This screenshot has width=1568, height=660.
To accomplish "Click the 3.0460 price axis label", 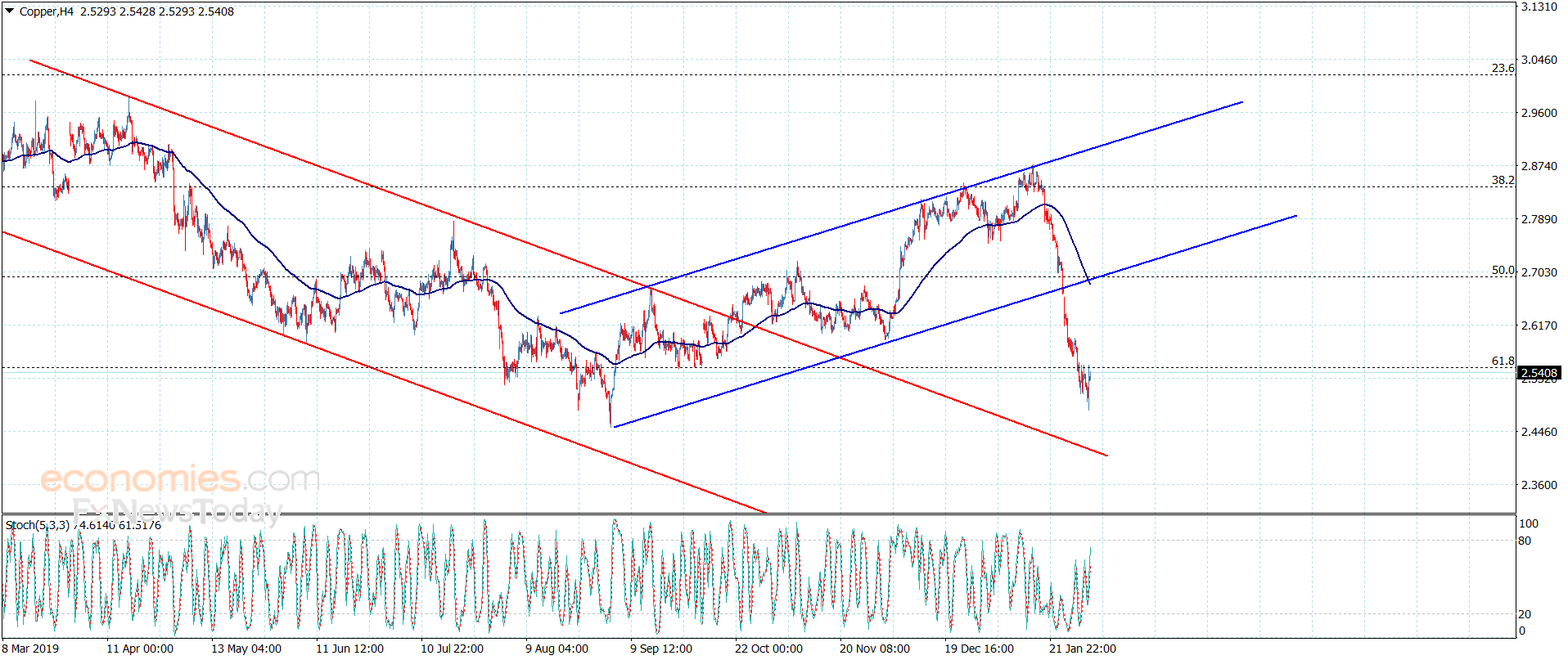I will (1539, 60).
